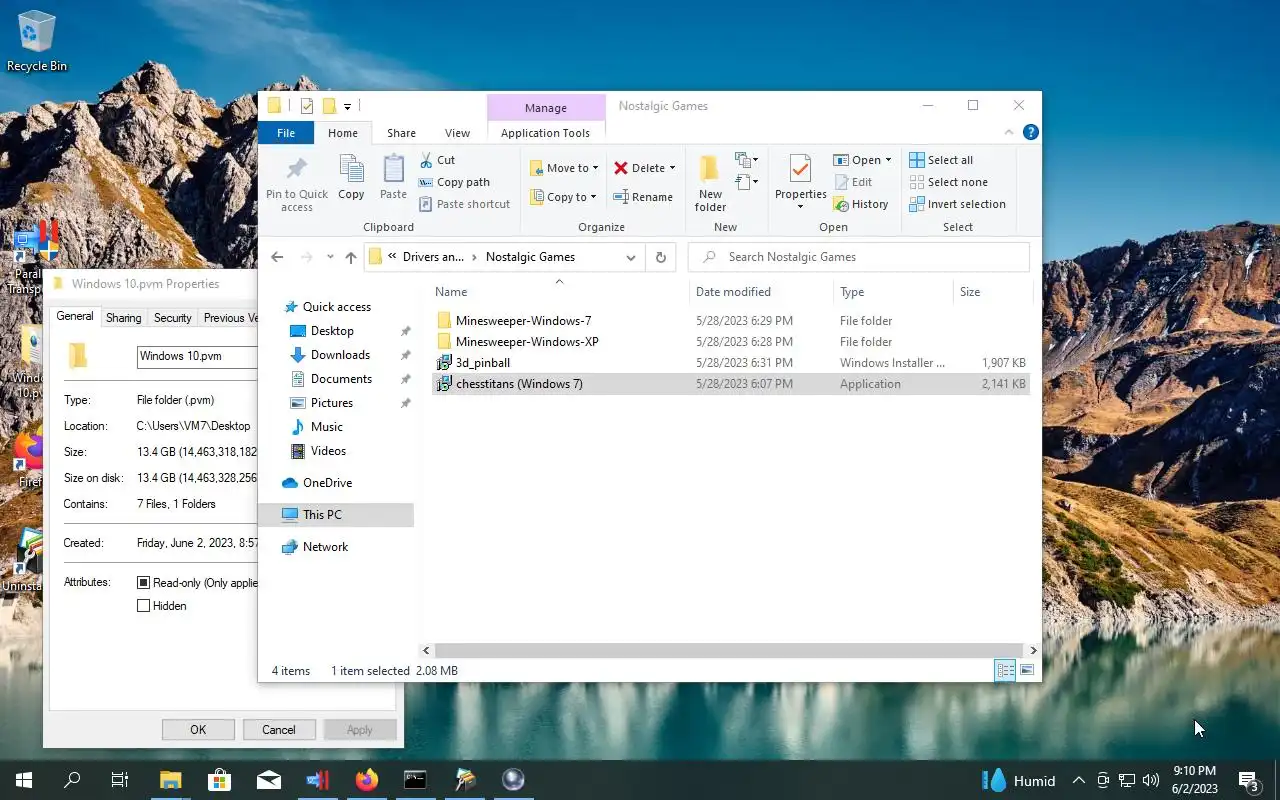Screen dimensions: 1280x800
Task: Select the 3d_pinball installer file
Action: 483,363
